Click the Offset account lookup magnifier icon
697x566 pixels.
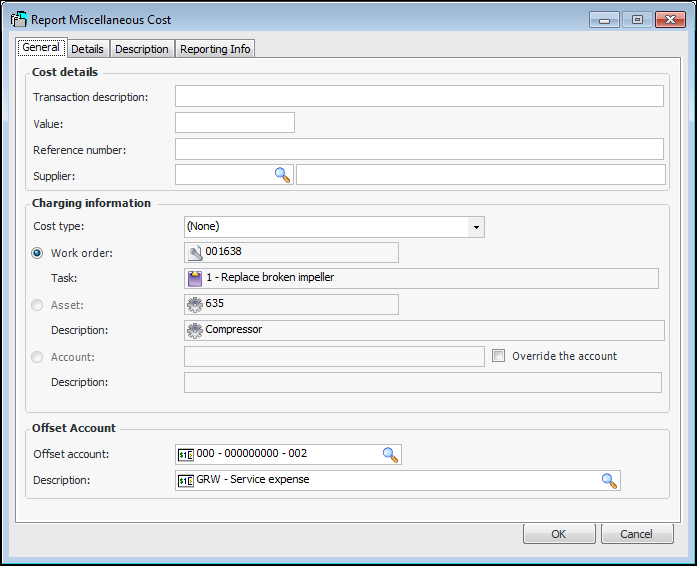[x=390, y=454]
